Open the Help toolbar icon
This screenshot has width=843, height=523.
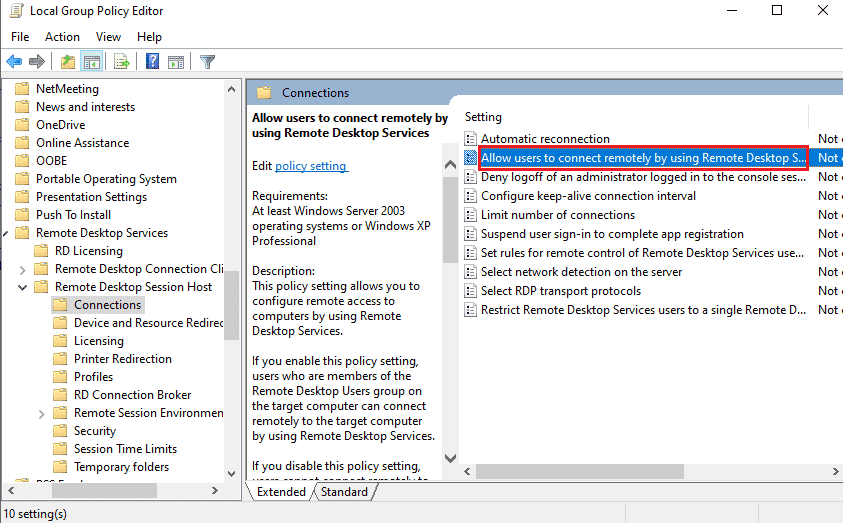(153, 62)
